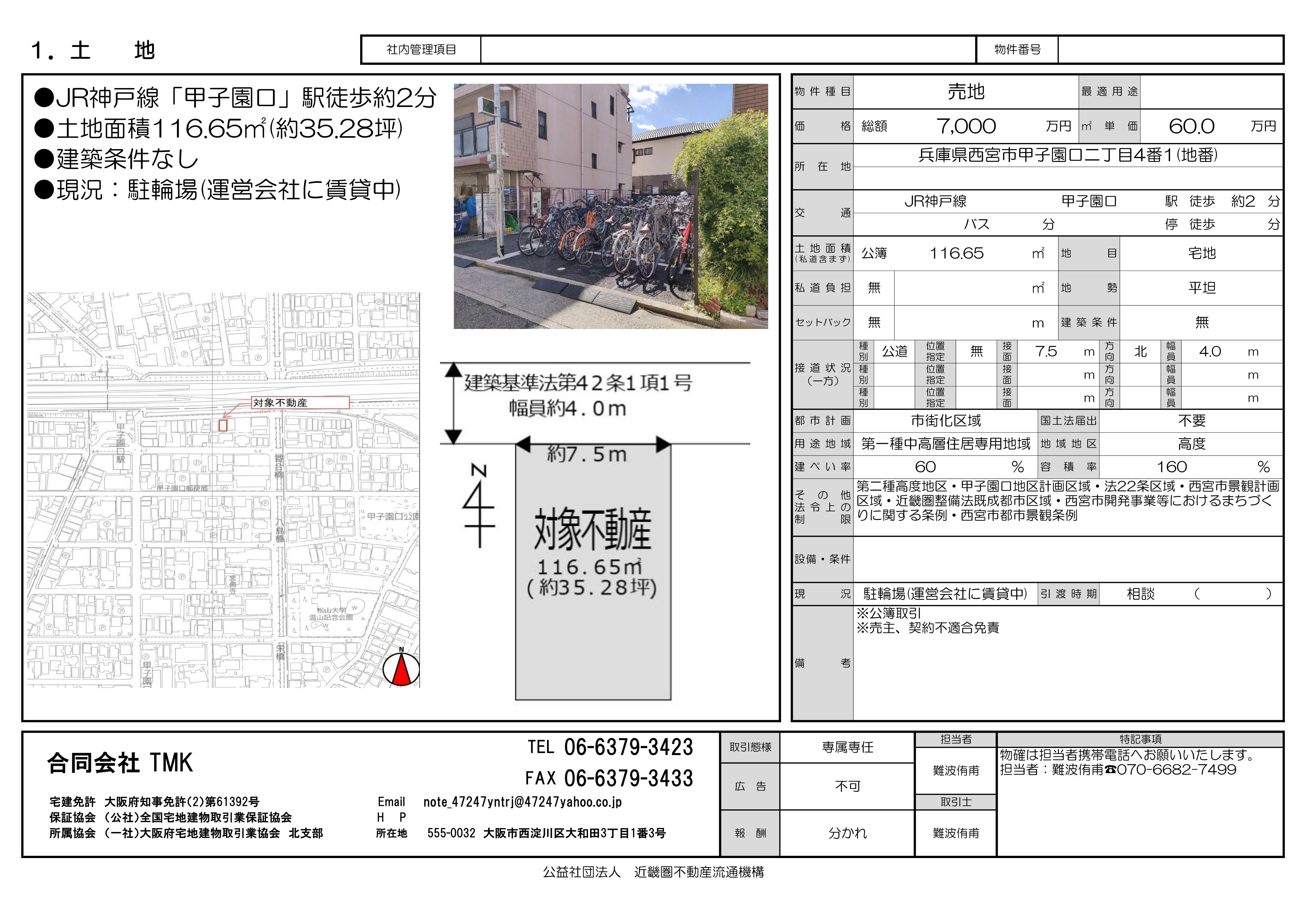Click the 7,000 万円 total price cell
Viewport: 1307px width, 924px height.
[966, 126]
